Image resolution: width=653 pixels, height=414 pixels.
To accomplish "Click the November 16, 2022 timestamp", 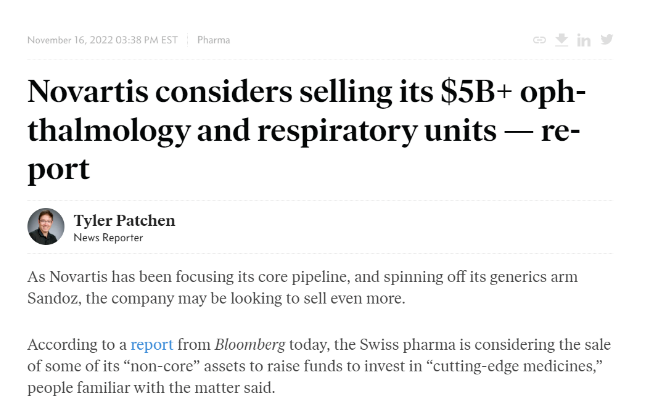I will point(102,40).
